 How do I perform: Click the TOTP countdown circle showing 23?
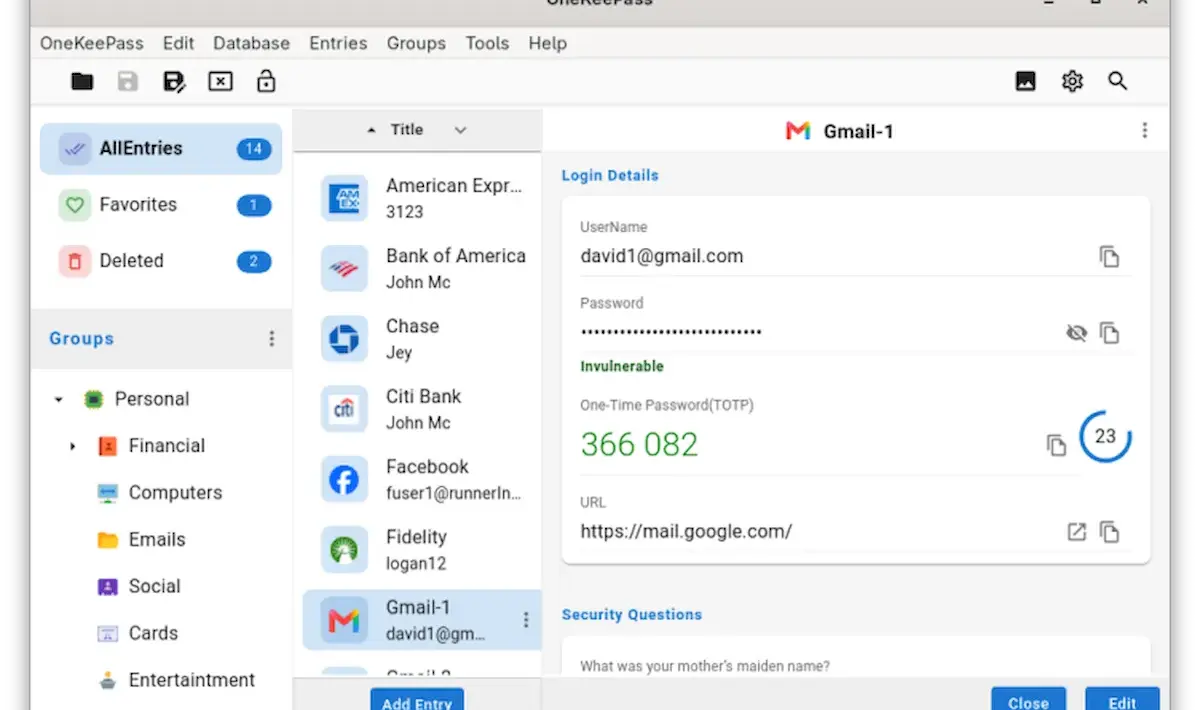1105,436
